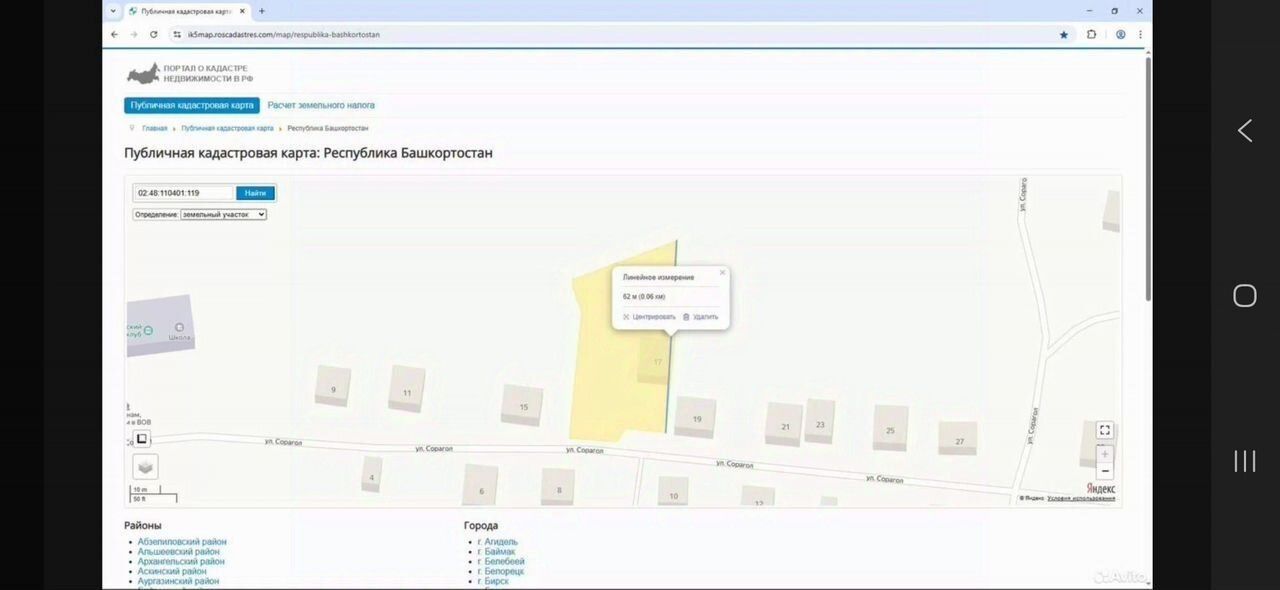Click browser forward arrow
Image resolution: width=1280 pixels, height=590 pixels.
pyautogui.click(x=134, y=34)
